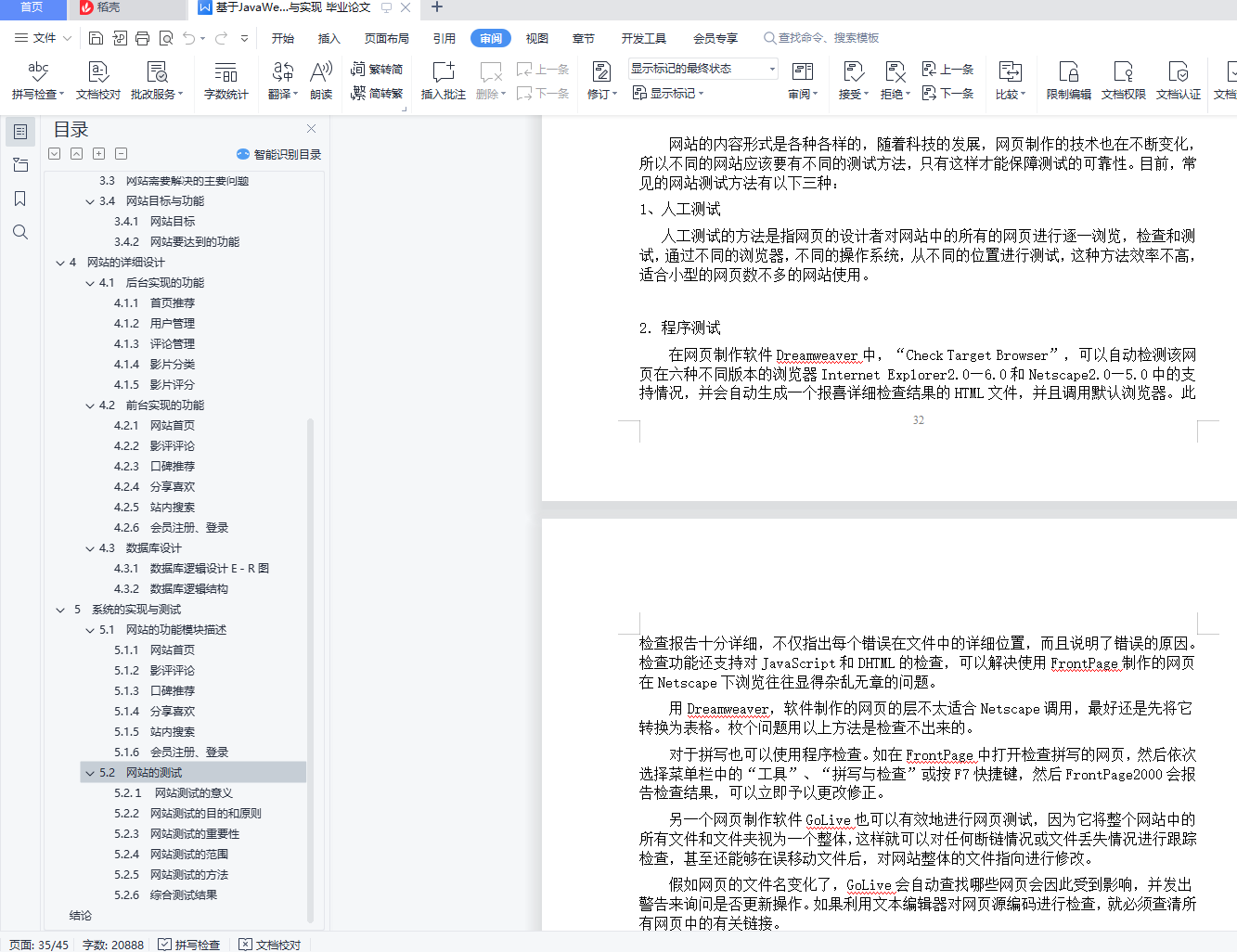Add a new document tab with plus
1237x952 pixels.
tap(437, 7)
